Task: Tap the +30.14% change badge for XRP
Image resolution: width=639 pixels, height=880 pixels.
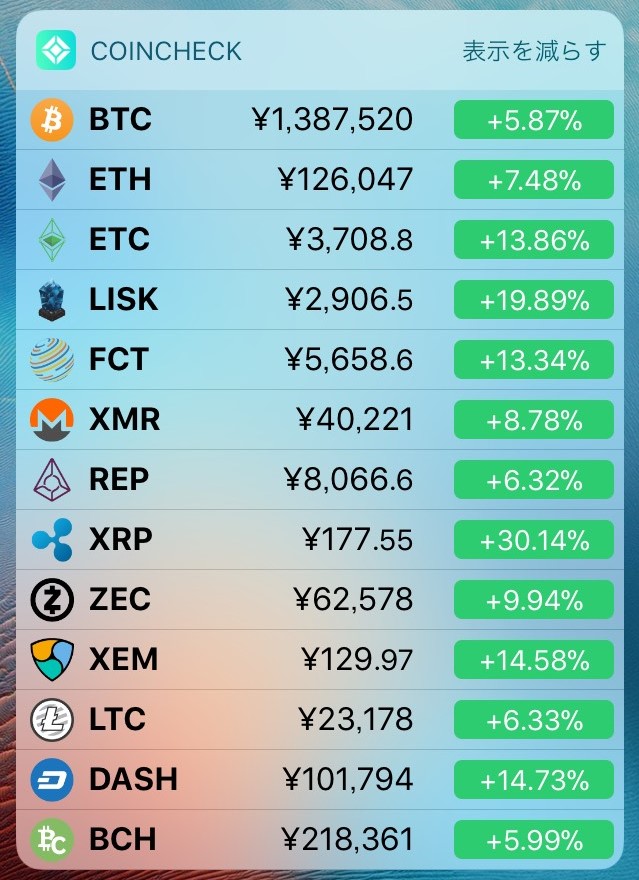Action: (534, 540)
